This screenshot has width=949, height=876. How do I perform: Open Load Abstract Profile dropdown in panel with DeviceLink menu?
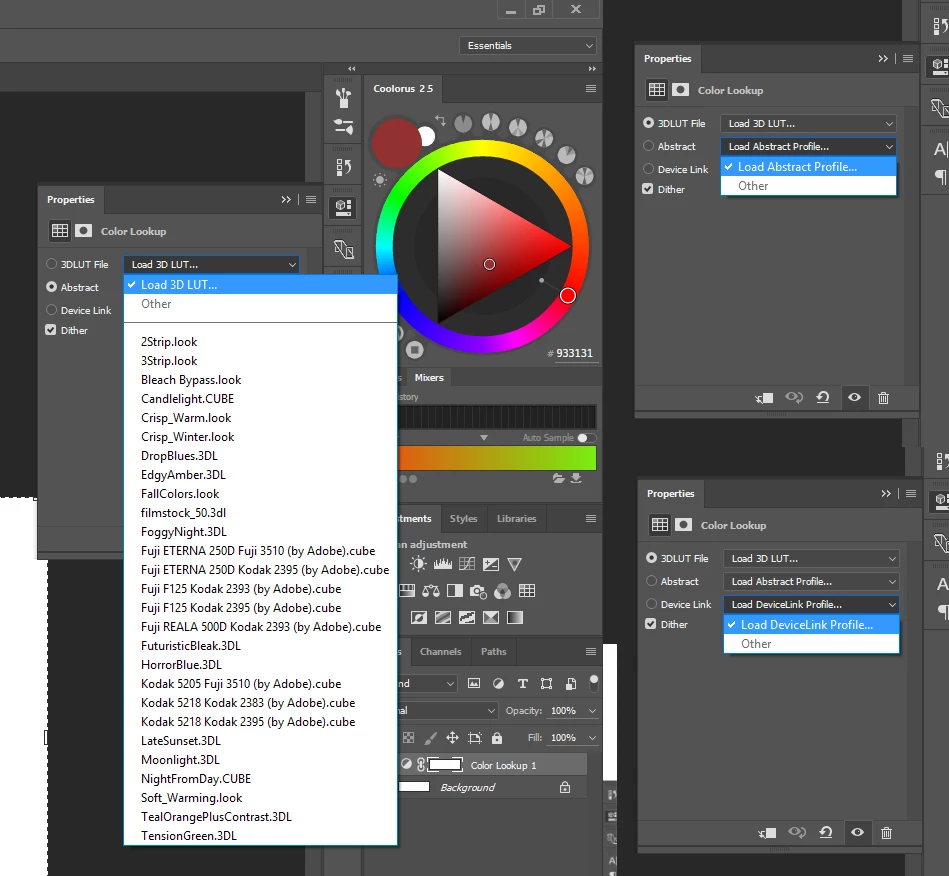coord(811,581)
